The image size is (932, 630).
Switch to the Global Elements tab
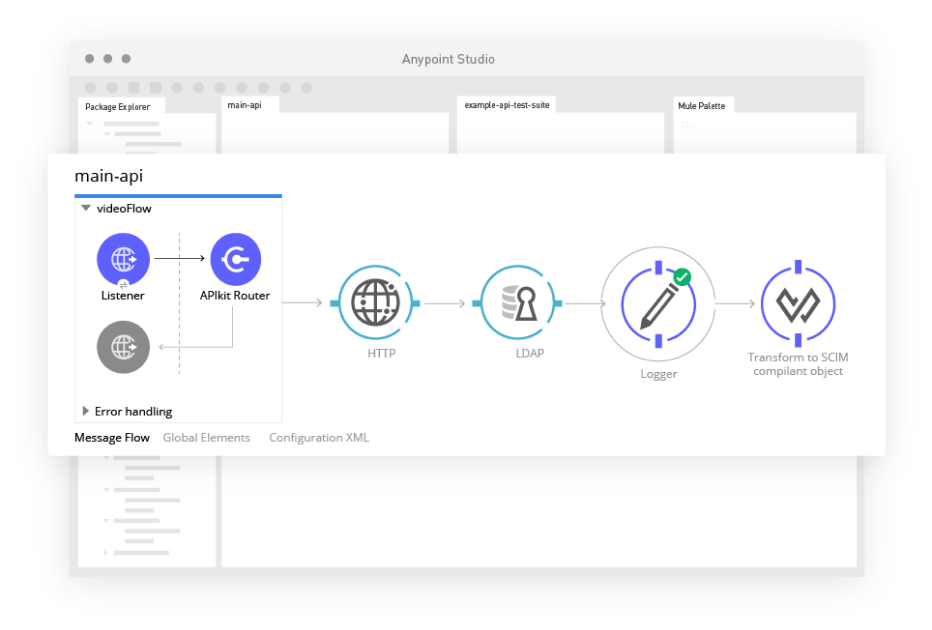(x=206, y=438)
